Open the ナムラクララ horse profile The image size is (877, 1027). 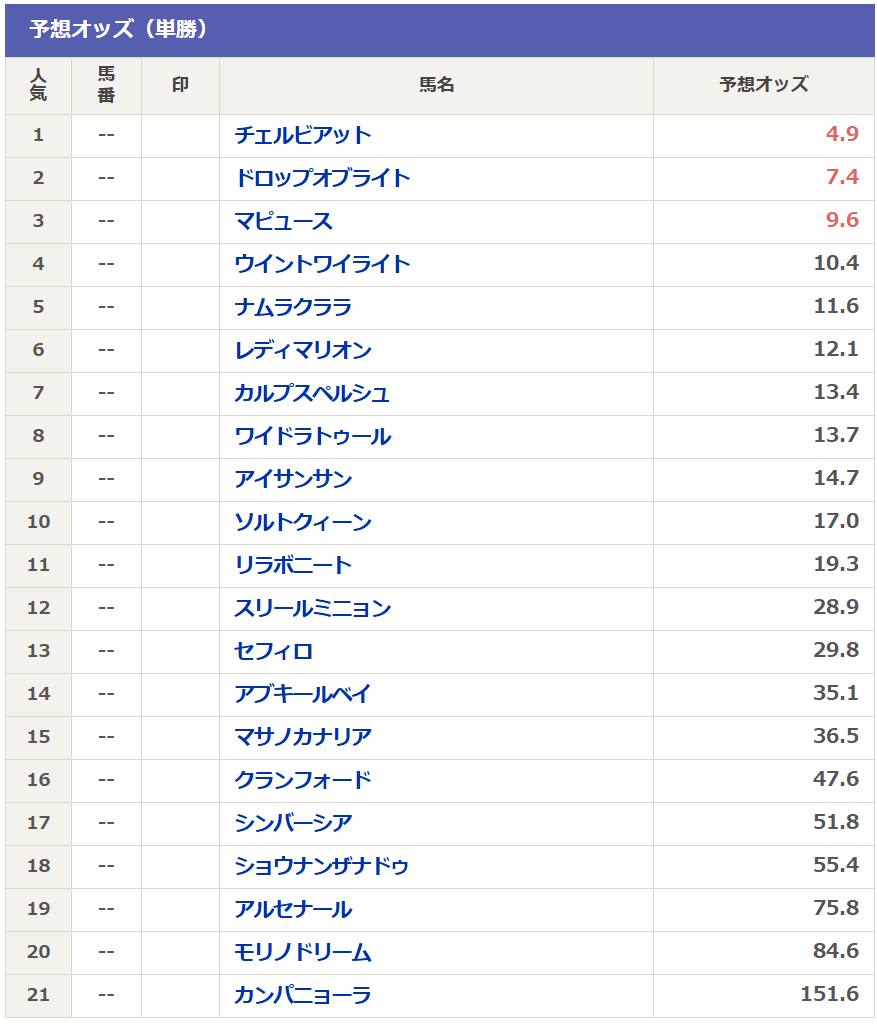point(293,307)
